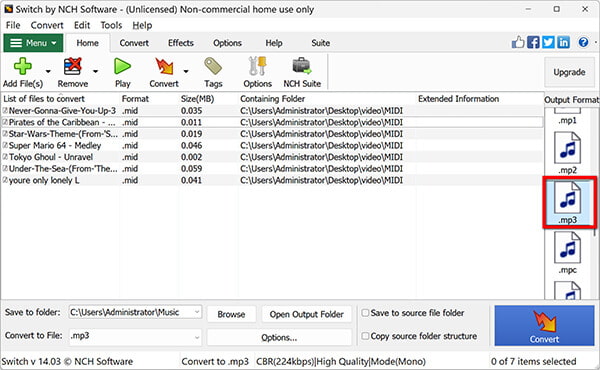
Task: Open the Edit menu
Action: (82, 25)
